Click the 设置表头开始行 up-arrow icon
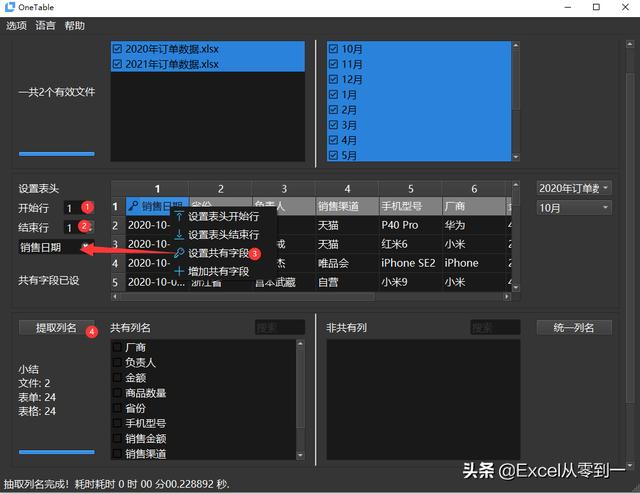Screen dimensions: 640x494 (179, 216)
